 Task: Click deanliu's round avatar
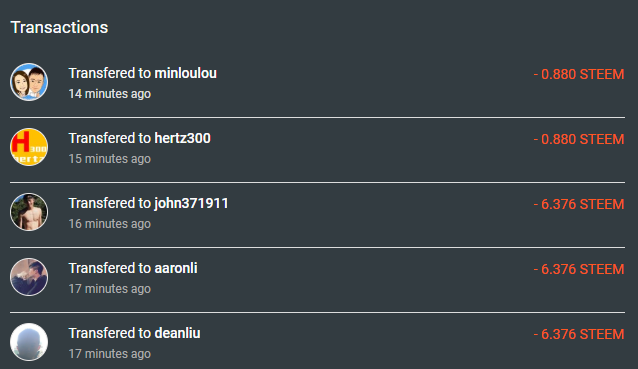pos(29,342)
